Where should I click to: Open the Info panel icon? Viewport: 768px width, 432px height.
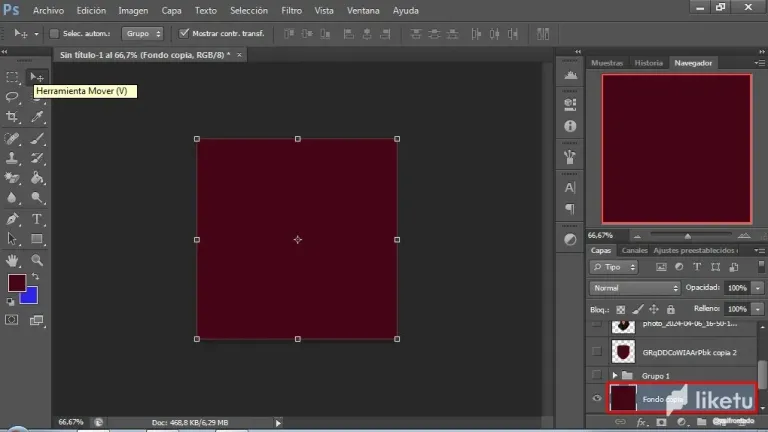tap(570, 126)
